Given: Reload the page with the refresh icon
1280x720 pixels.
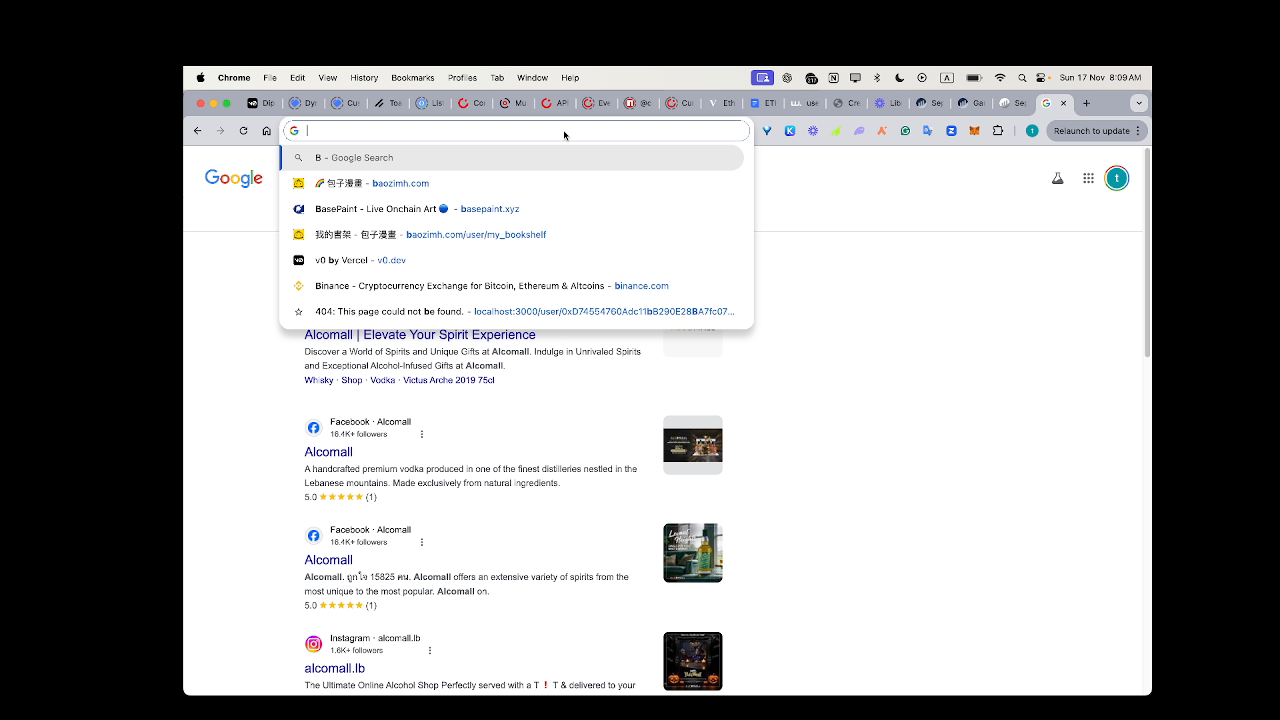Looking at the screenshot, I should click(x=243, y=131).
